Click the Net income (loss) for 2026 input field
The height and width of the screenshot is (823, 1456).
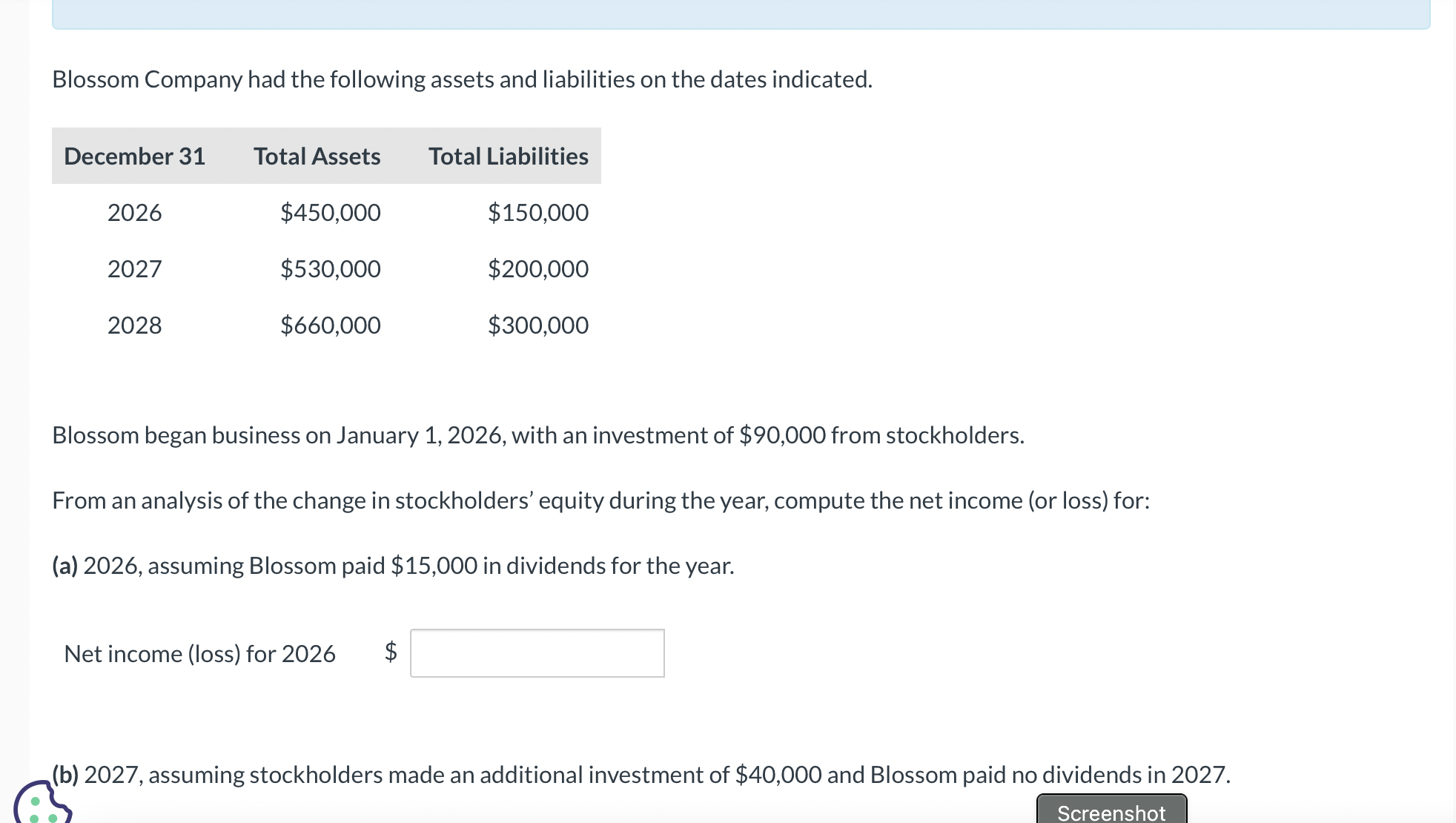(x=537, y=653)
